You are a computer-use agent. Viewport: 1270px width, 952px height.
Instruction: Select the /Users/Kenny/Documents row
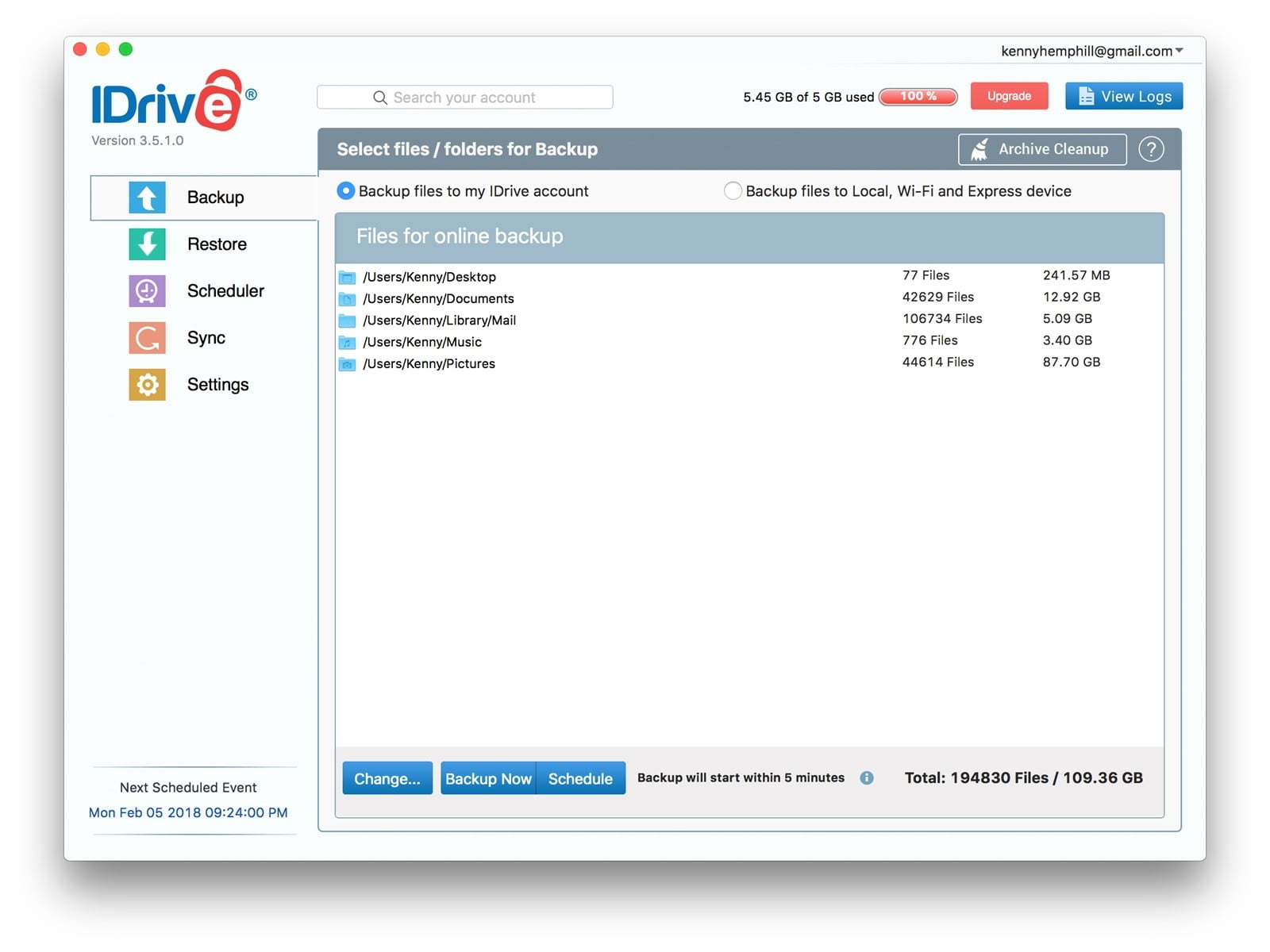749,298
